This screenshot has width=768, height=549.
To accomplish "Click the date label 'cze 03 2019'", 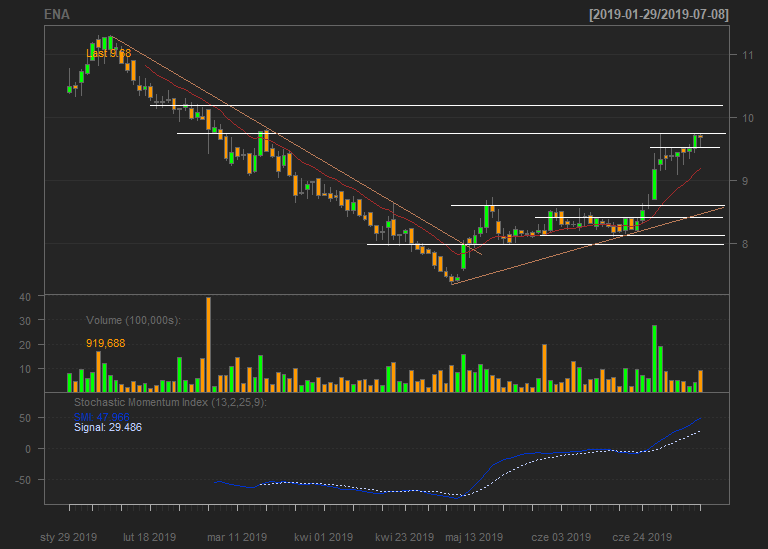I will point(561,537).
